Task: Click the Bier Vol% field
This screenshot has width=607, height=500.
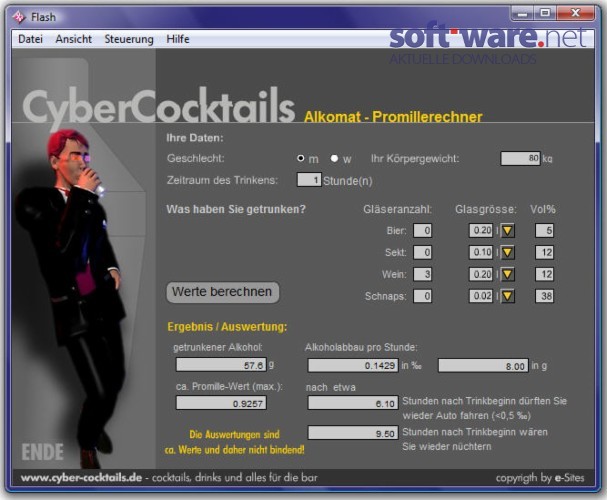Action: [x=544, y=231]
